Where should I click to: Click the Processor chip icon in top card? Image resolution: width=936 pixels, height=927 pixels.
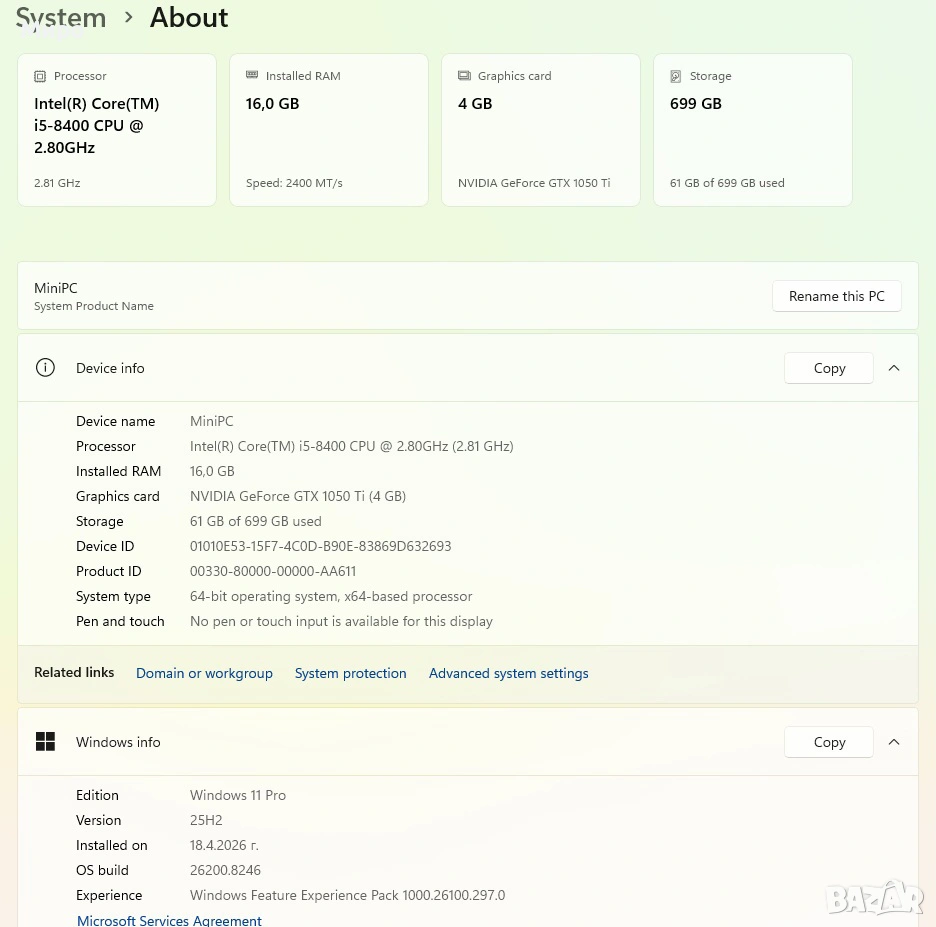tap(40, 76)
